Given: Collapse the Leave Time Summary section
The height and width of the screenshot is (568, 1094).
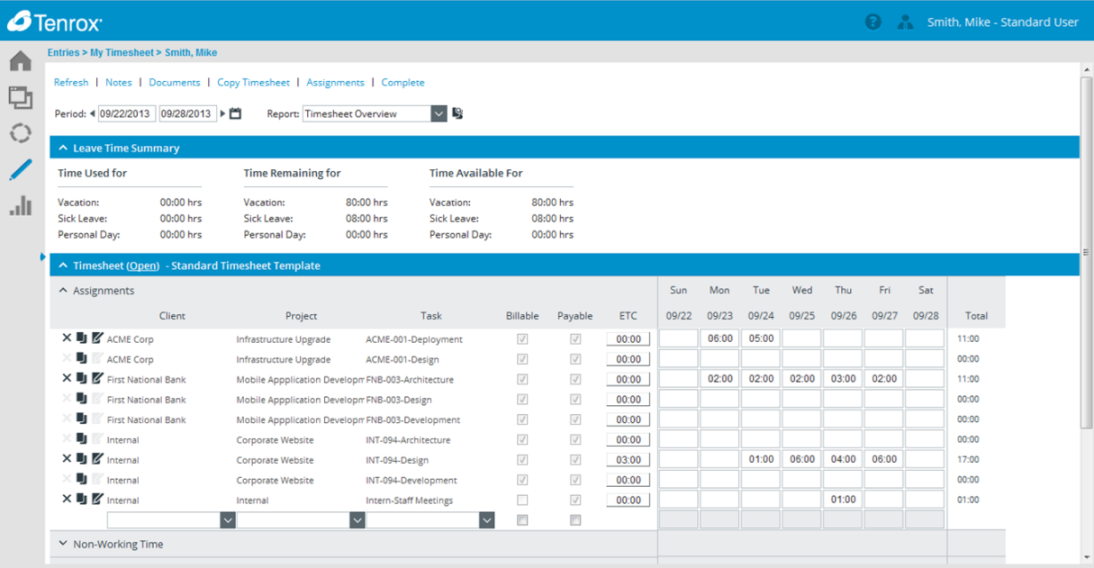Looking at the screenshot, I should 63,148.
